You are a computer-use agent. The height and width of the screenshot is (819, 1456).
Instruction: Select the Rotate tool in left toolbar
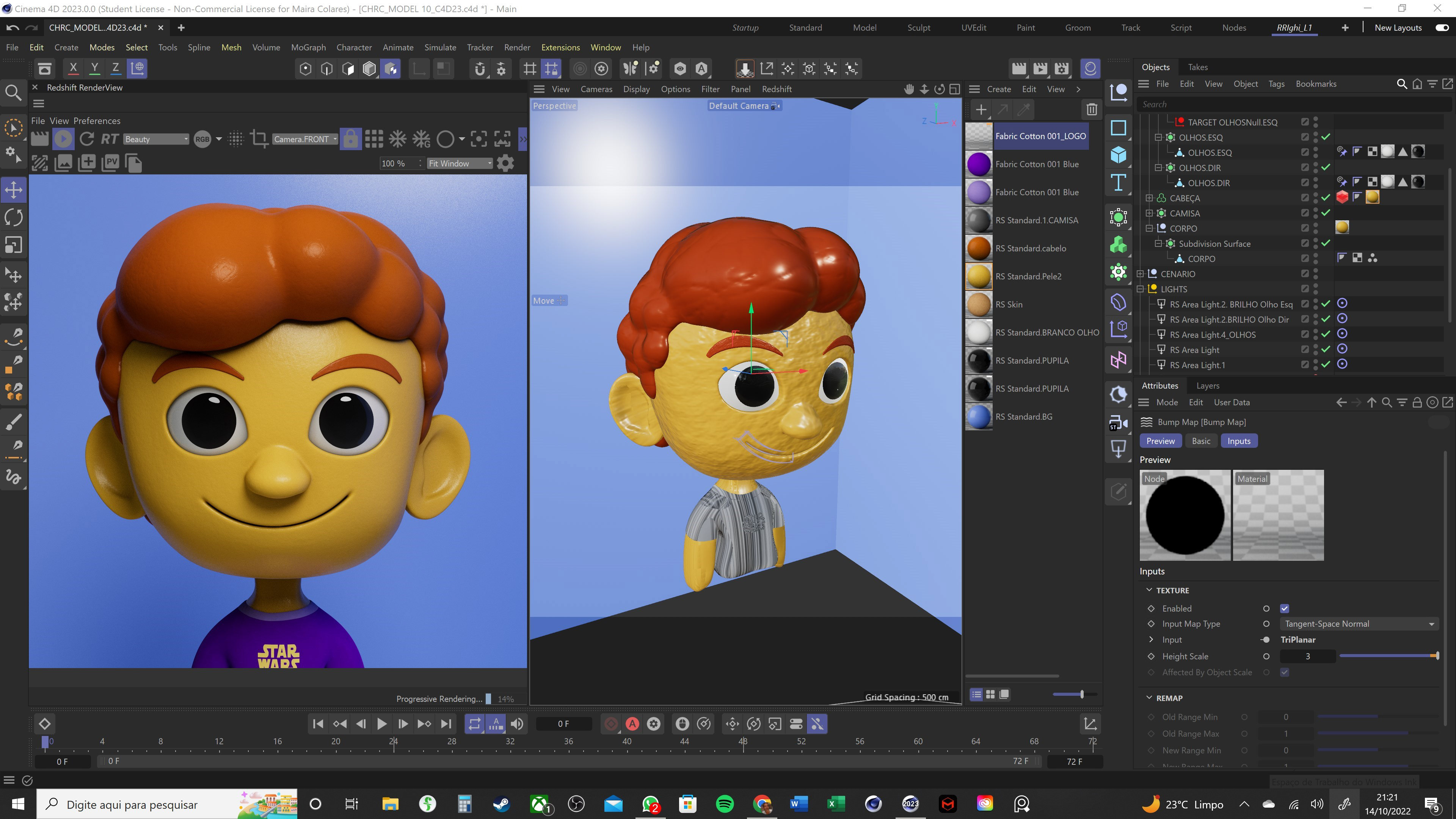pos(14,218)
